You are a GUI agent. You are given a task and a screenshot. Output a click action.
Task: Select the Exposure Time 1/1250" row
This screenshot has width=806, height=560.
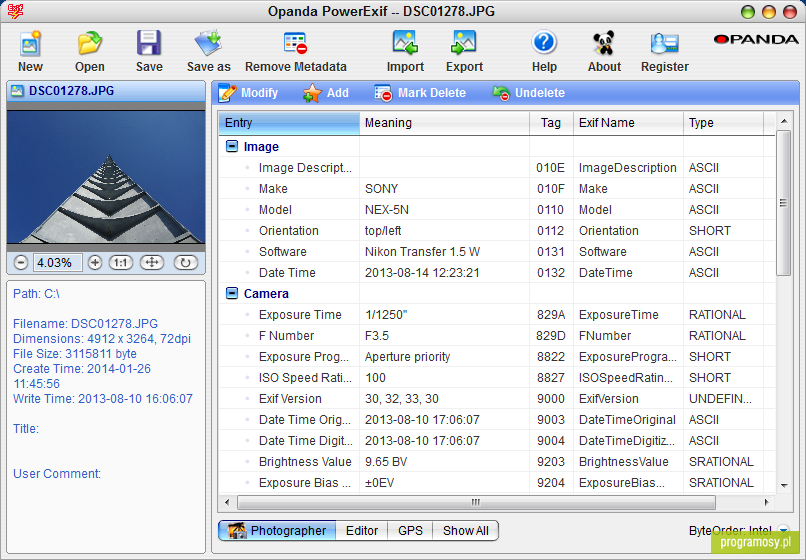click(x=497, y=315)
